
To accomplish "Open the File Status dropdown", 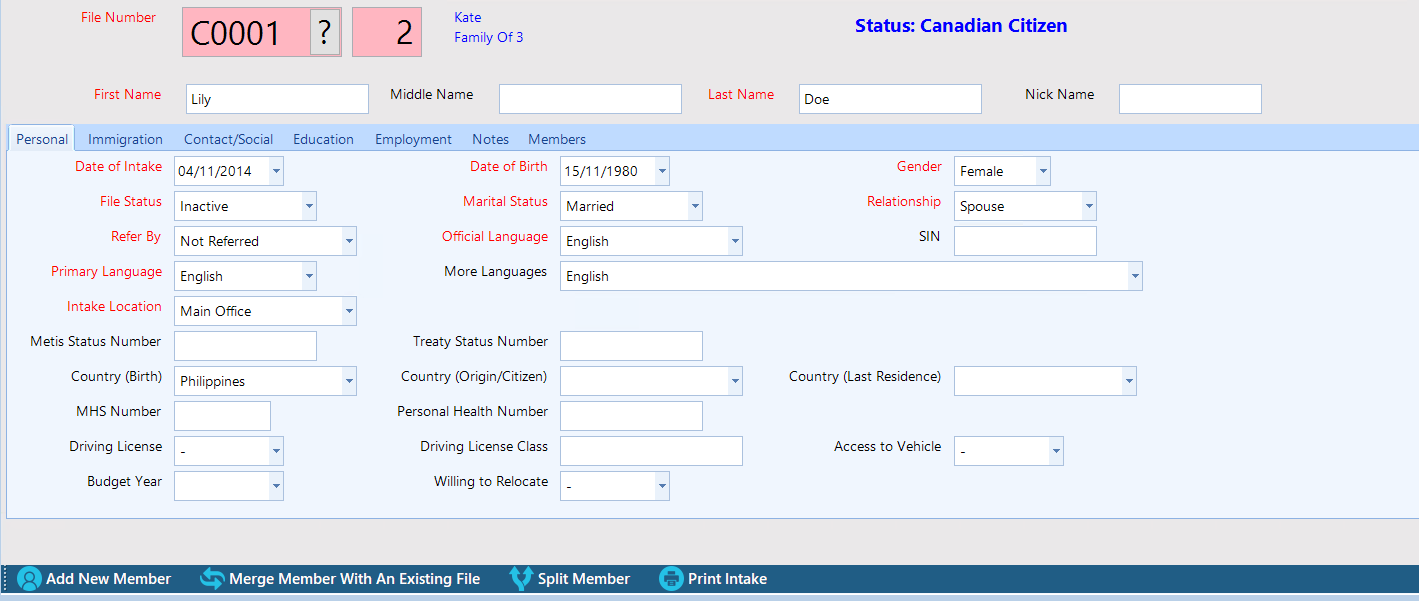I will pos(309,206).
